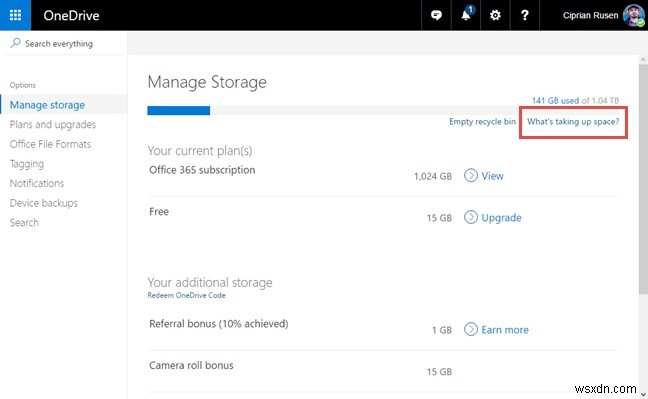The image size is (648, 399).
Task: Click the arrow circle beside Upgrade
Action: [x=471, y=217]
